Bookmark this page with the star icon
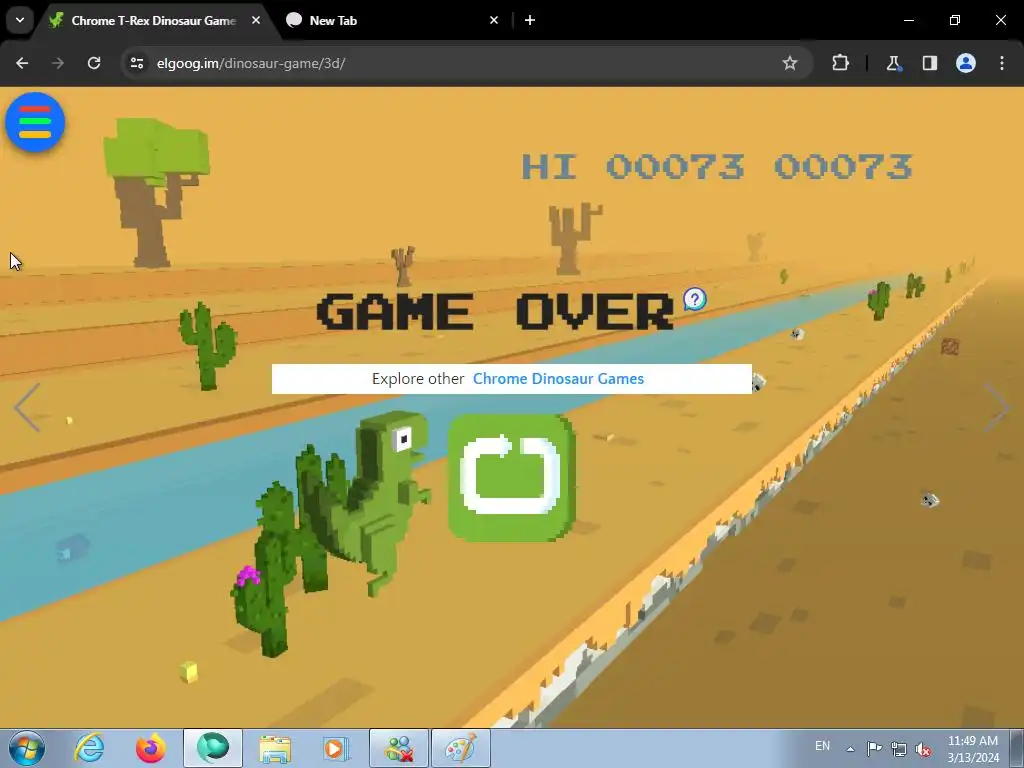This screenshot has height=768, width=1024. pyautogui.click(x=790, y=63)
